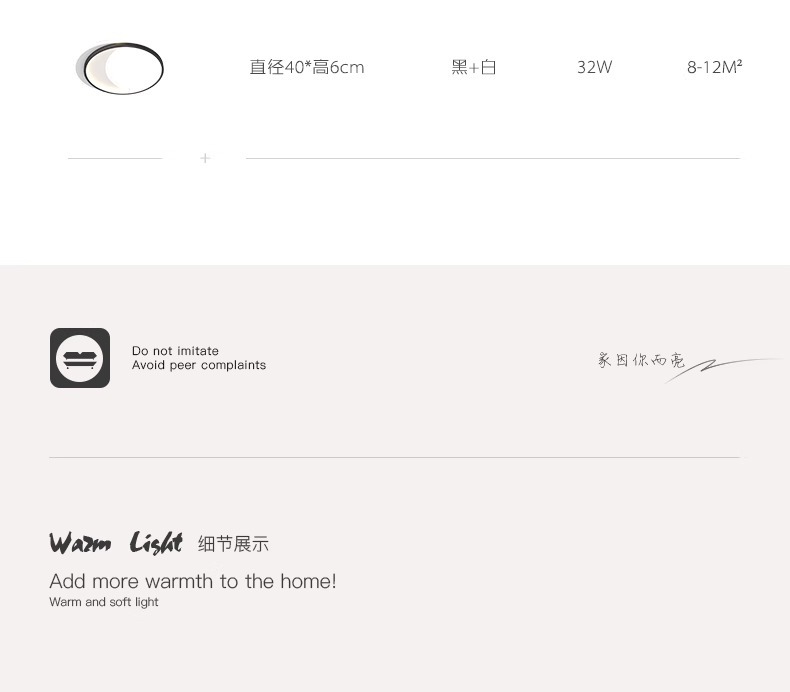Viewport: 790px width, 692px height.
Task: Click 'Add more warmth to the home!' headline
Action: 193,581
